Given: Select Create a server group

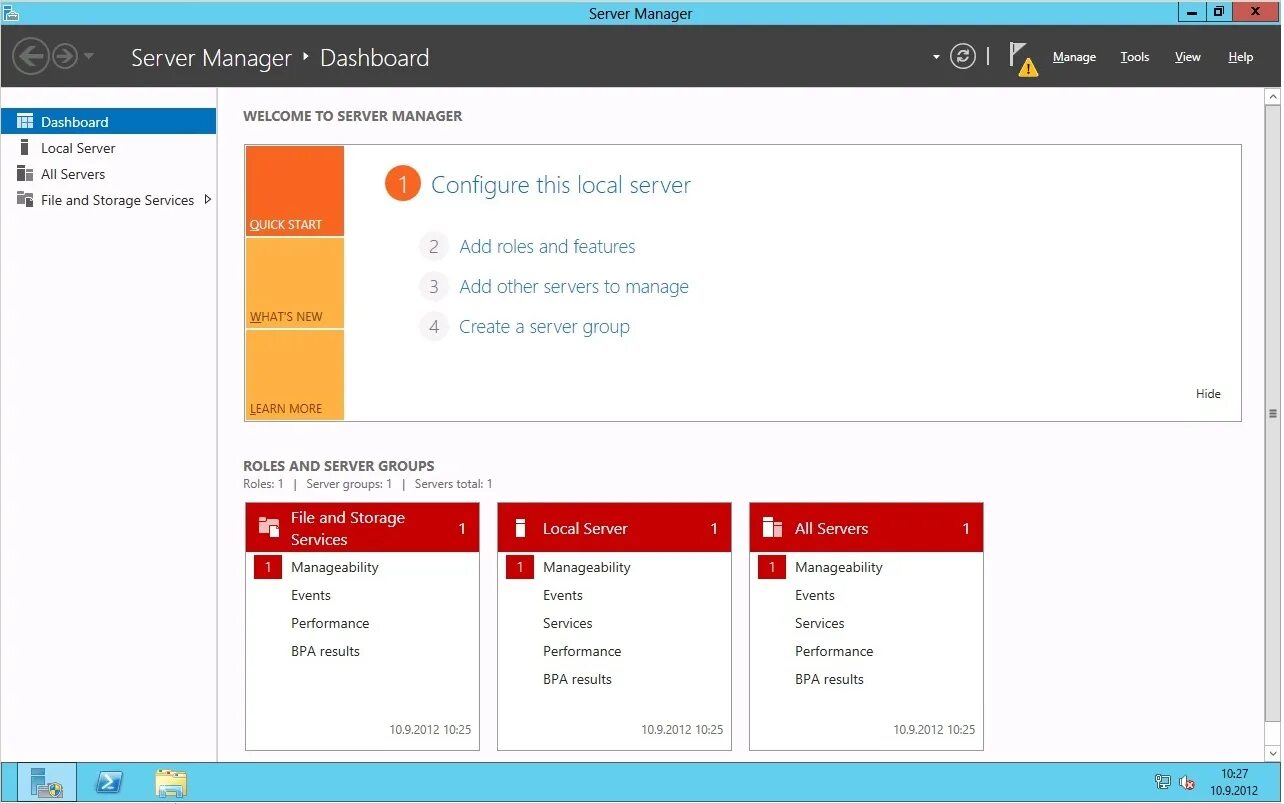Looking at the screenshot, I should [x=544, y=326].
